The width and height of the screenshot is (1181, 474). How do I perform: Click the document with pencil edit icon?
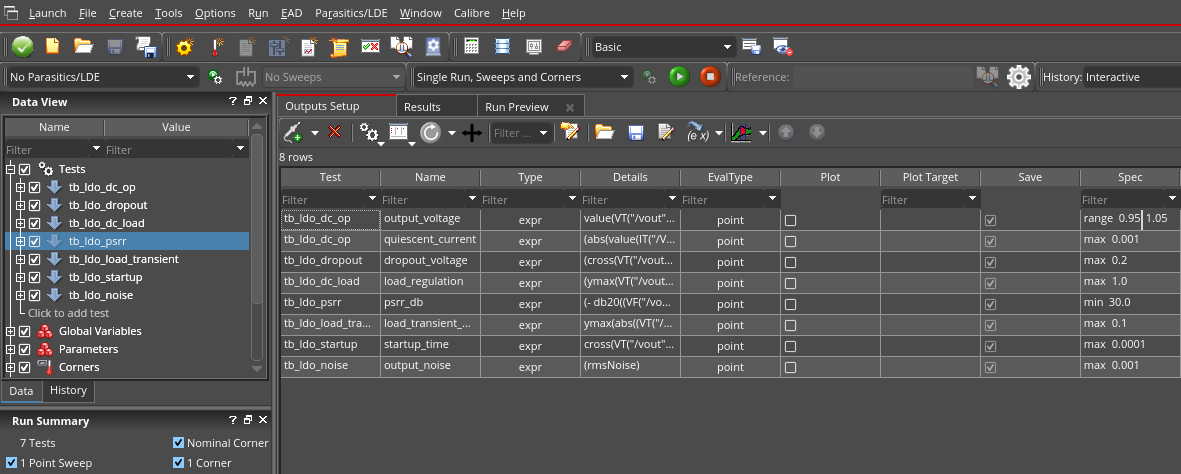(x=666, y=133)
